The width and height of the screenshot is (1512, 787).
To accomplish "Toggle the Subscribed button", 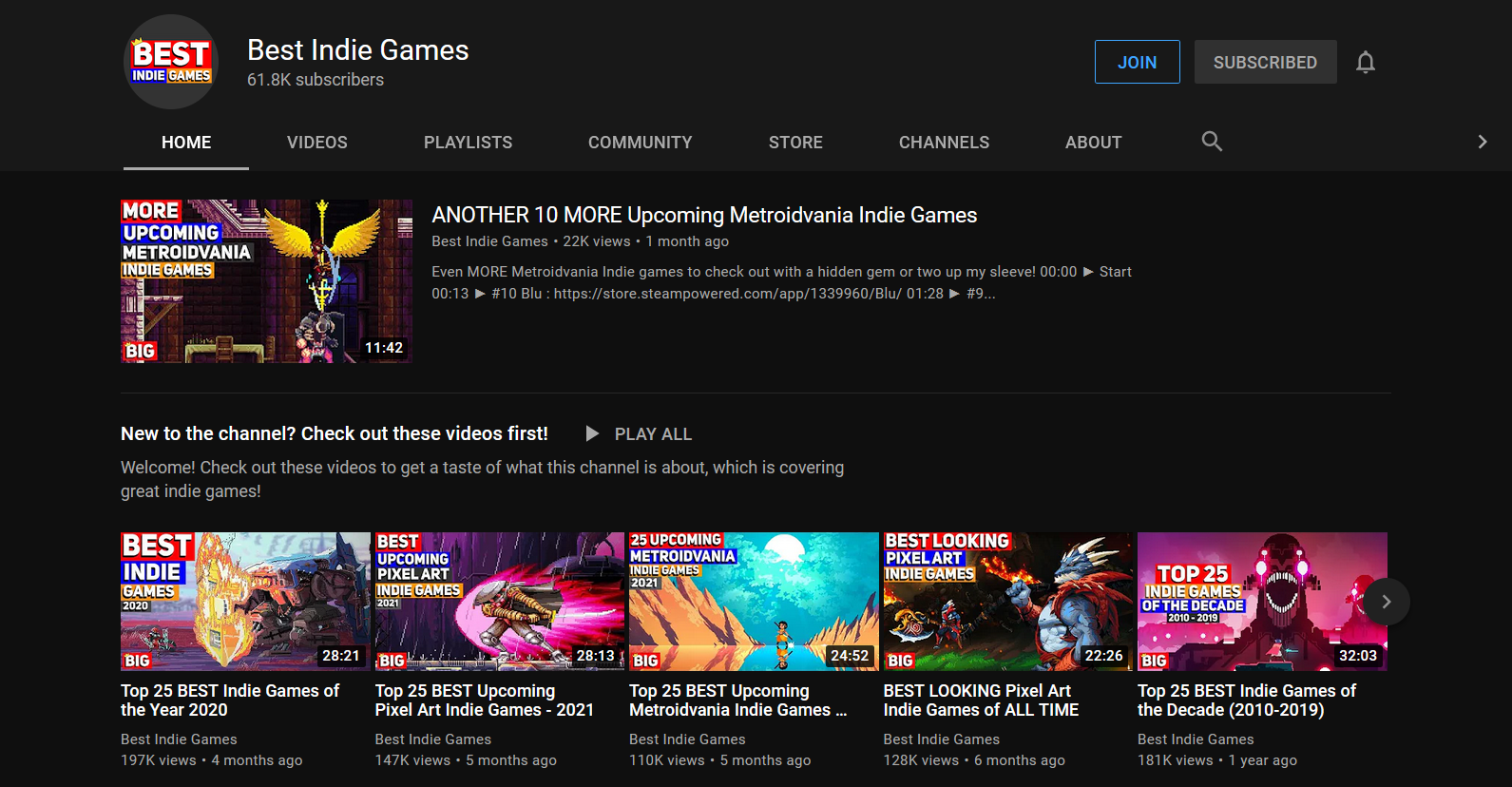I will [x=1265, y=62].
